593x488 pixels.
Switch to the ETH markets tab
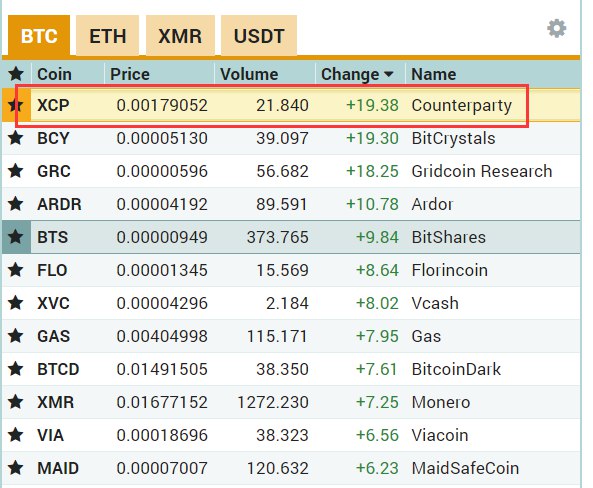pos(107,36)
